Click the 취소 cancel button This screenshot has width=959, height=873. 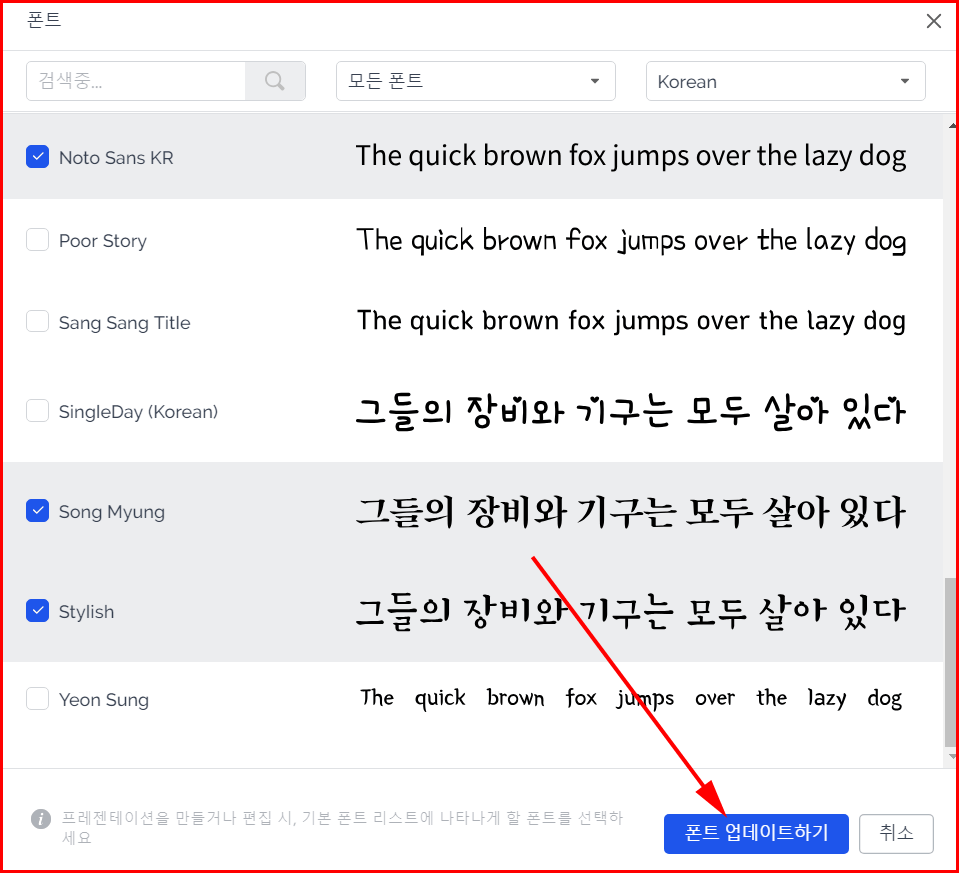896,833
